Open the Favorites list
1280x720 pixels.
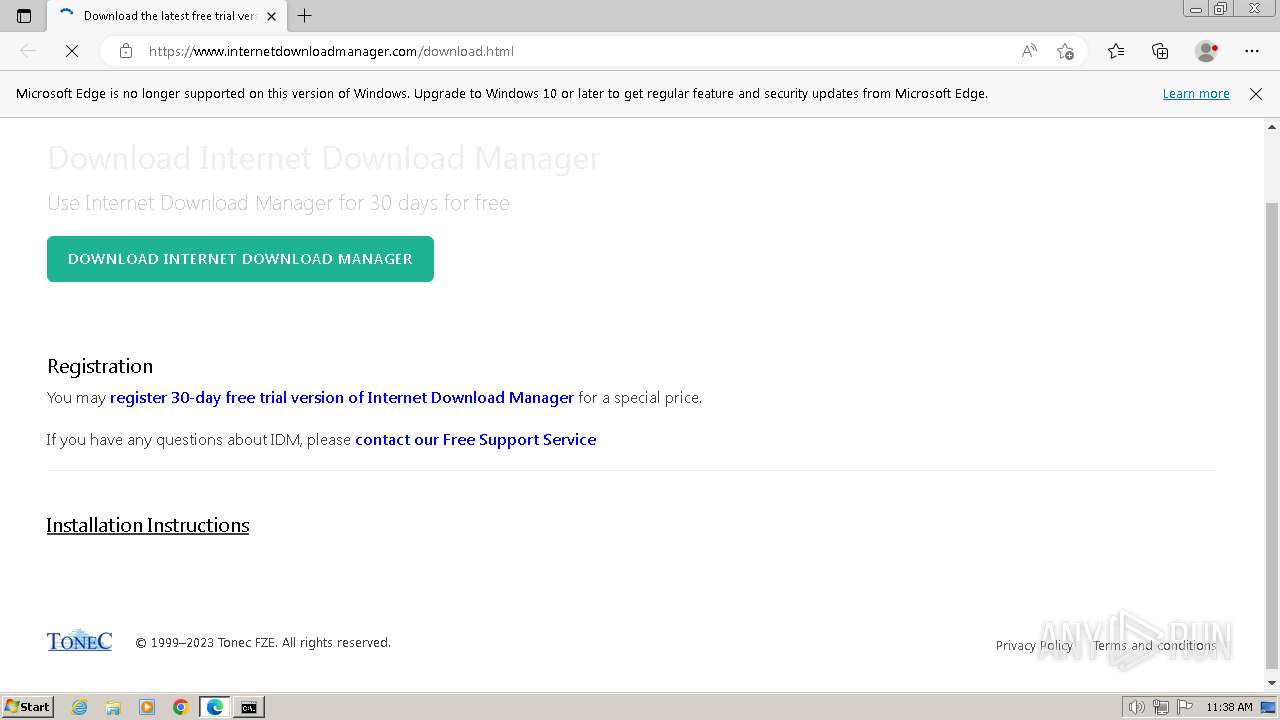(1116, 51)
